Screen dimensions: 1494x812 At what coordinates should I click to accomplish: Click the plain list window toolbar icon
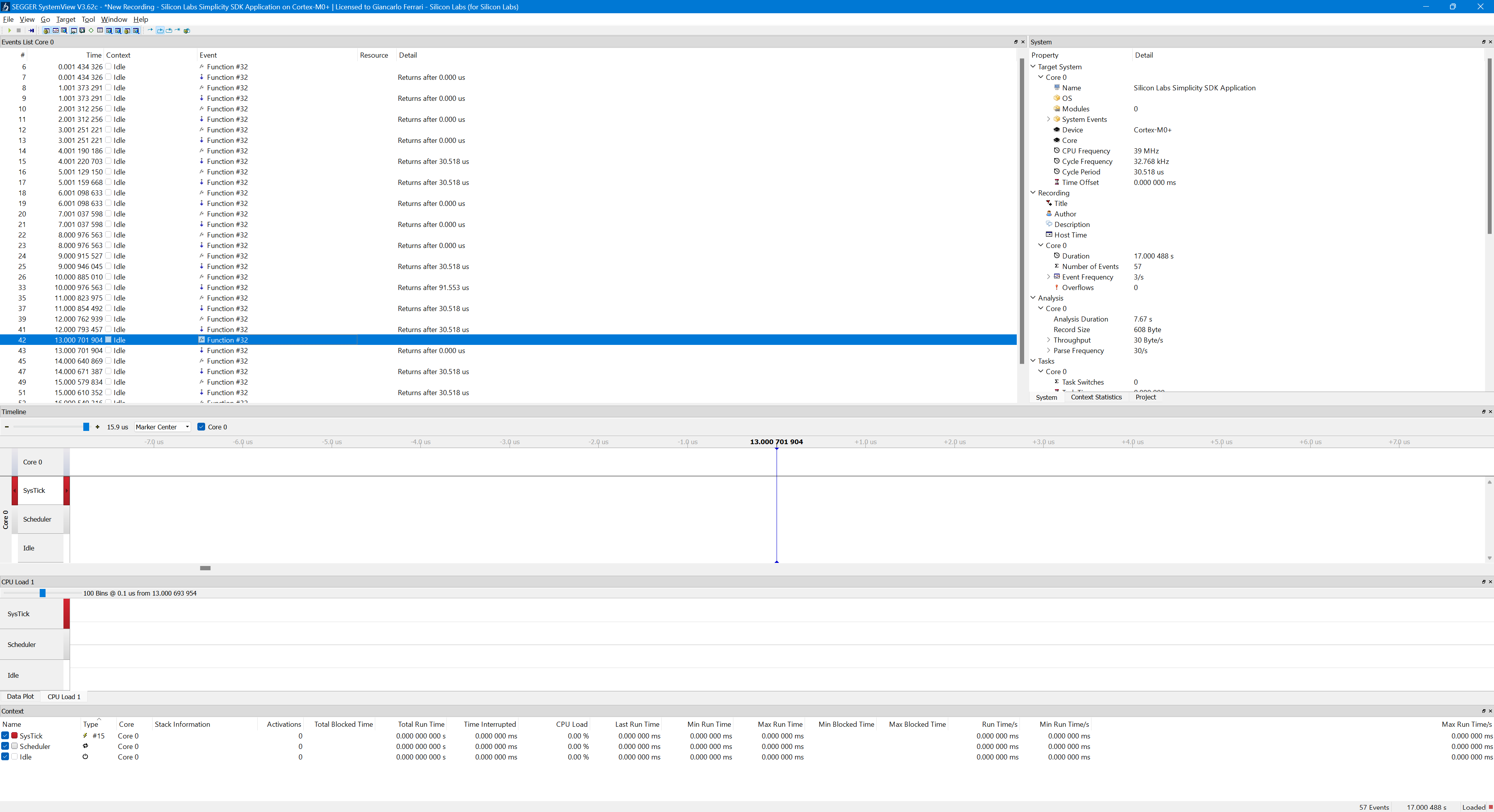click(100, 31)
